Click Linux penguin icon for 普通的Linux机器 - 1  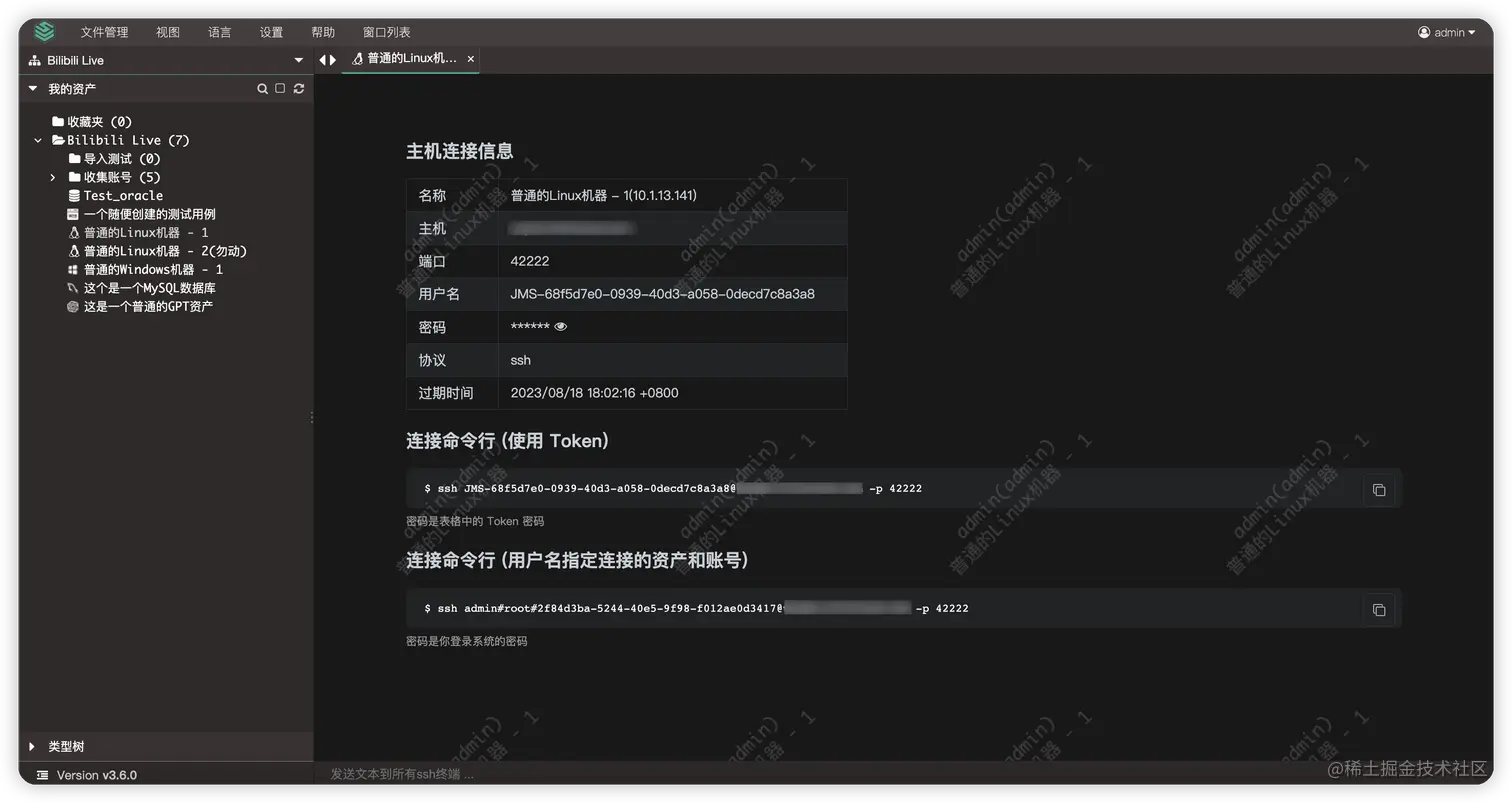point(74,232)
